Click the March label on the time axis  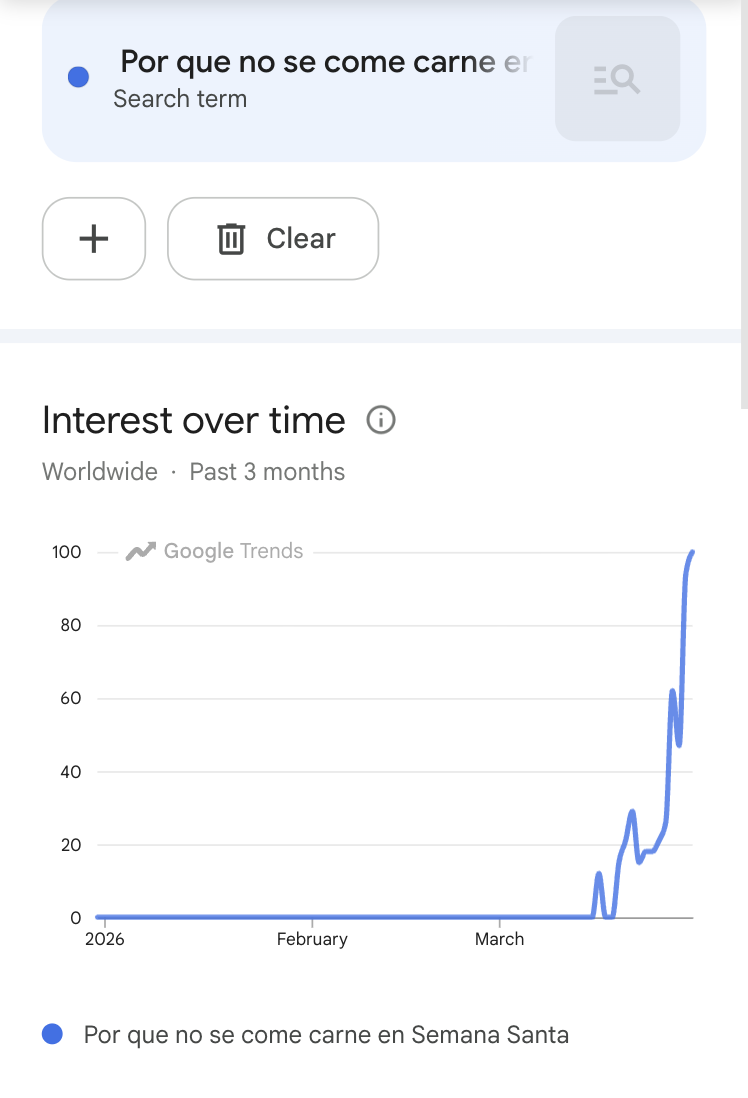pyautogui.click(x=499, y=939)
